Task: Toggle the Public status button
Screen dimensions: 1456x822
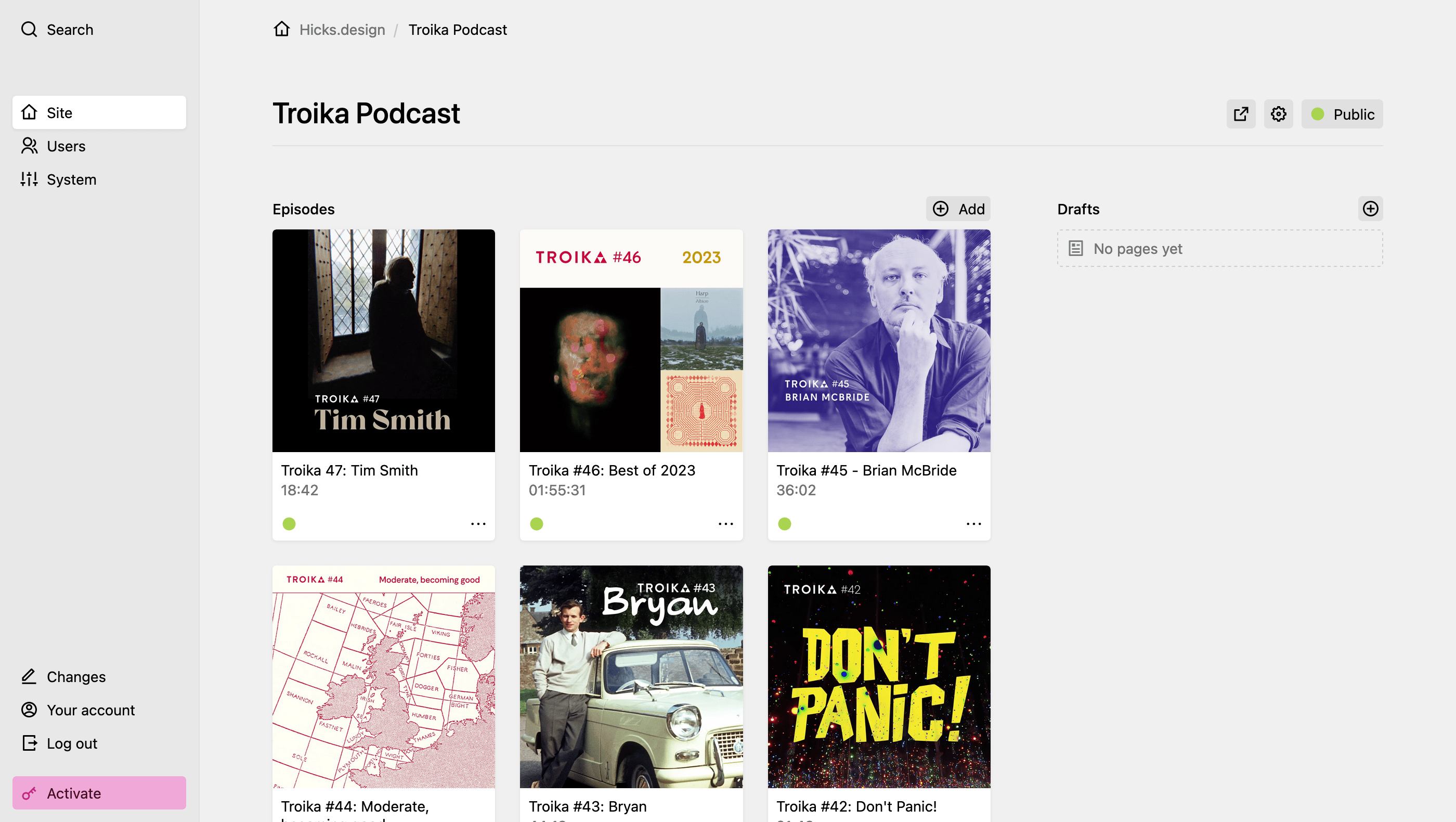Action: 1342,114
